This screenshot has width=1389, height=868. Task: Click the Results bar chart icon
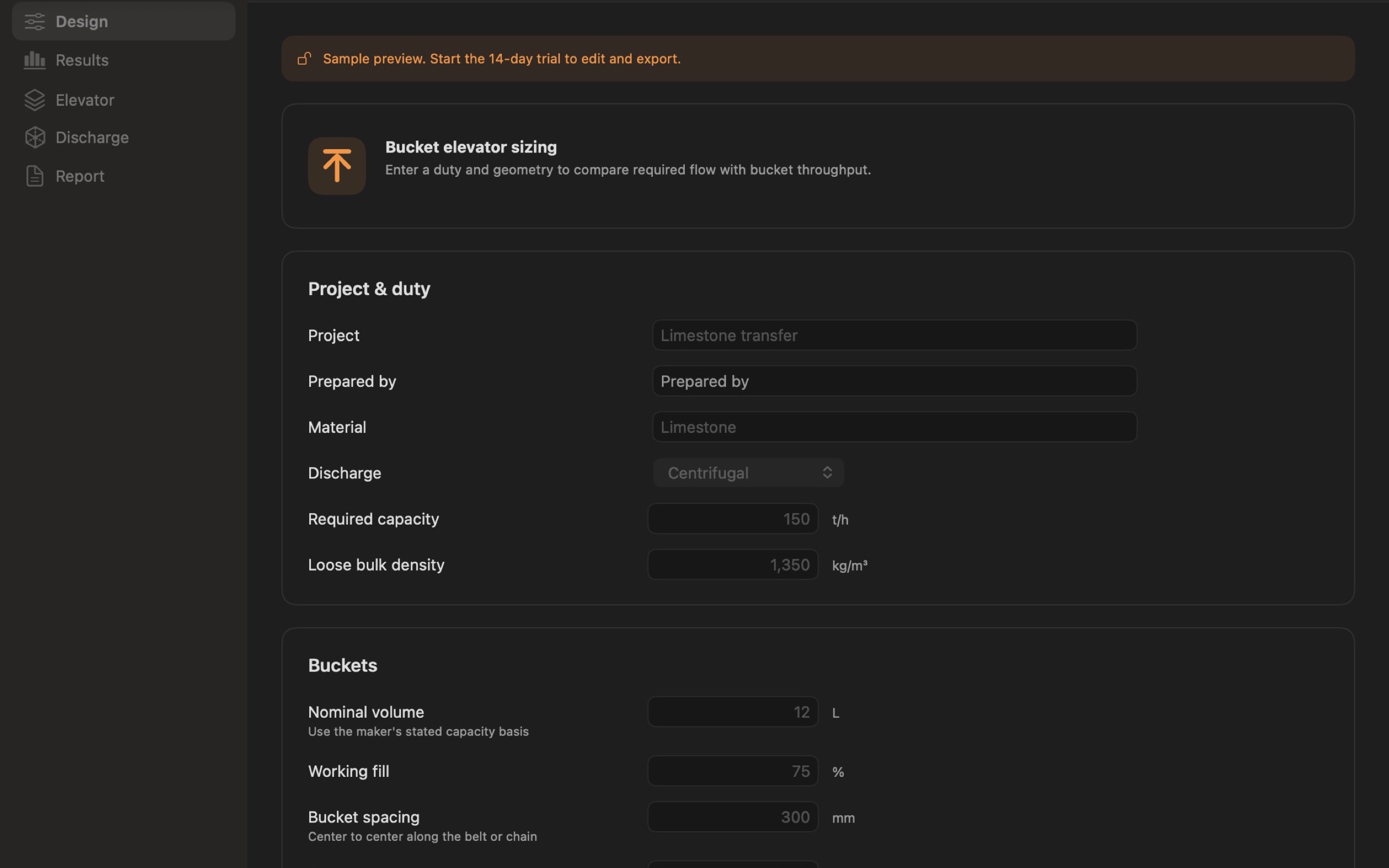point(34,60)
